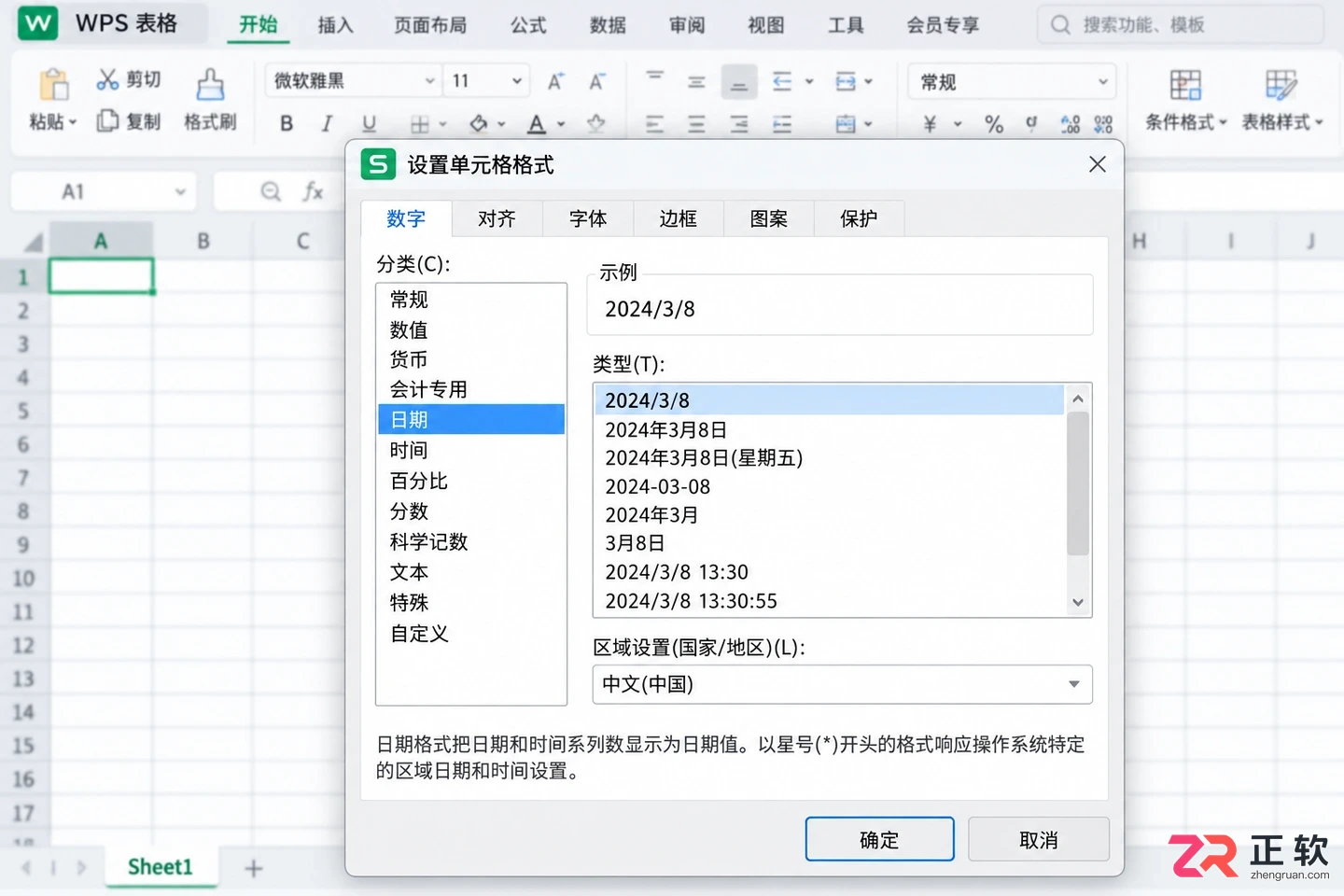Click the search box 搜索功能、模板
This screenshot has width=1344, height=896.
coord(1181,25)
